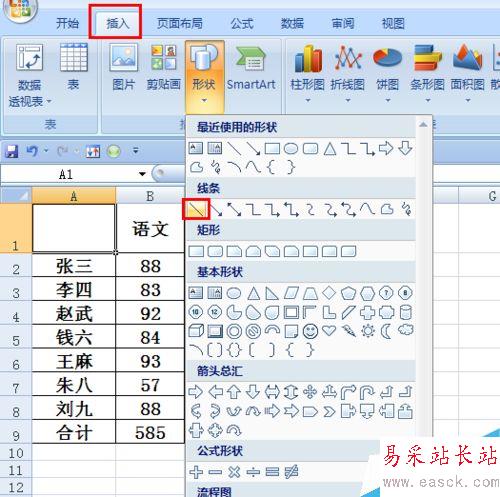Select the cell with value 585
The image size is (500, 497).
tap(150, 432)
